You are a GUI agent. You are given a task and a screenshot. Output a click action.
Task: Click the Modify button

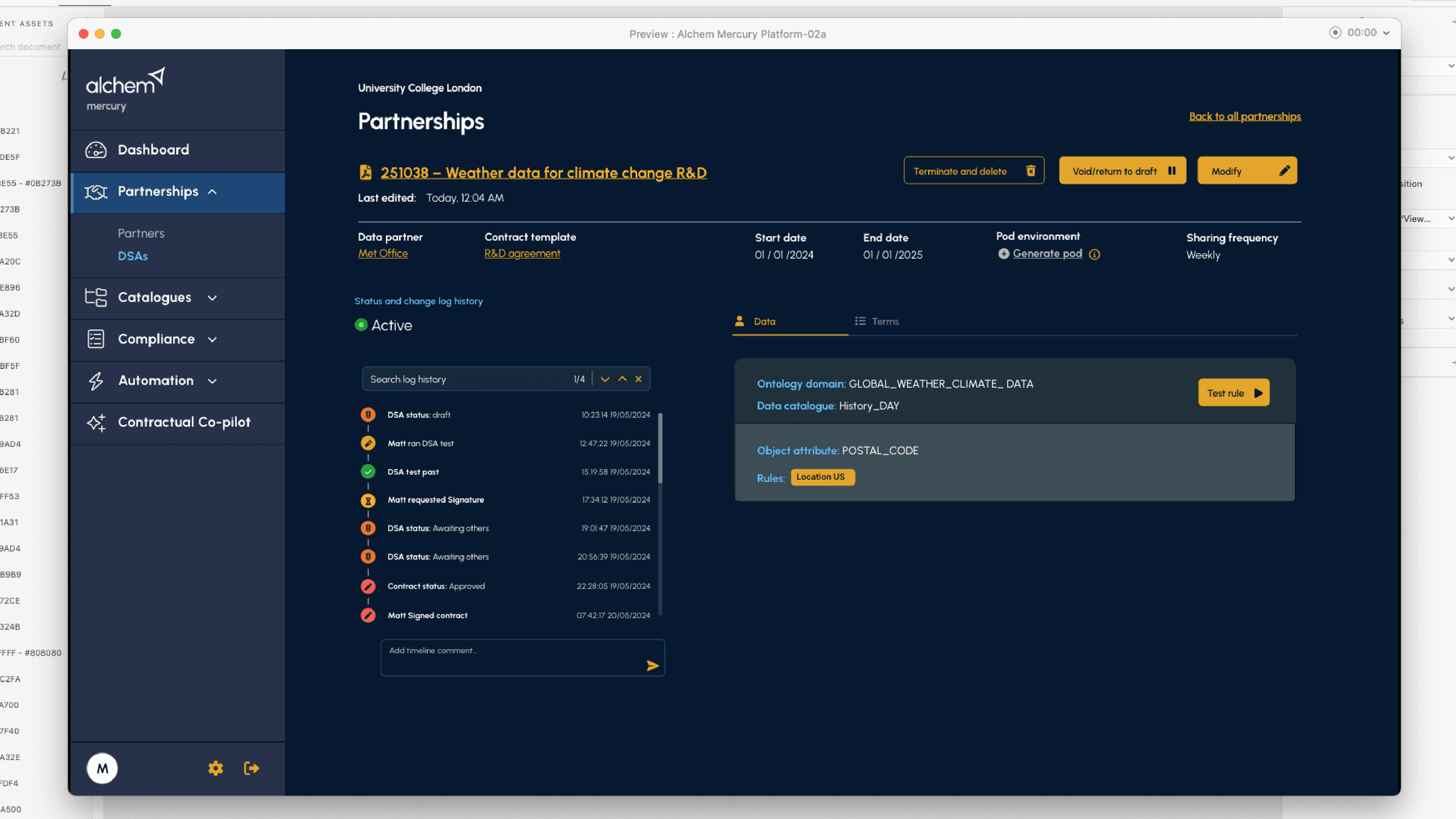(1247, 171)
